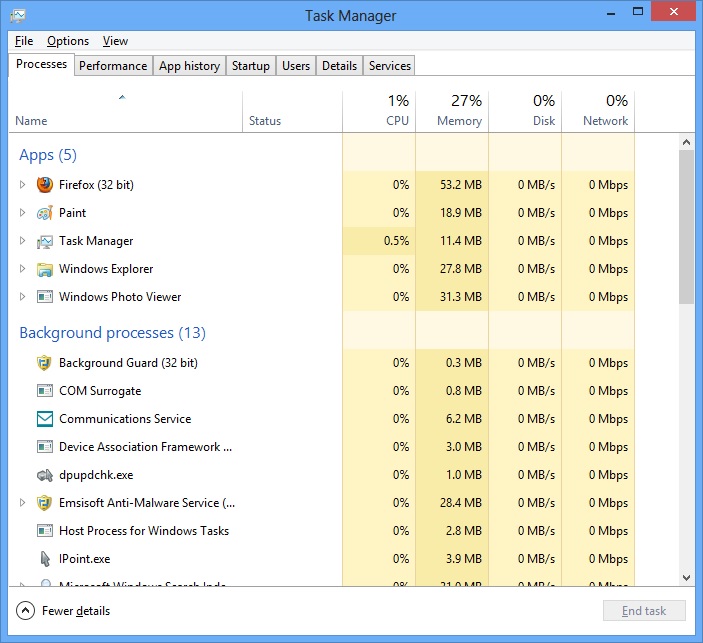Click the scrollbar down arrow
Image resolution: width=703 pixels, height=643 pixels.
686,578
